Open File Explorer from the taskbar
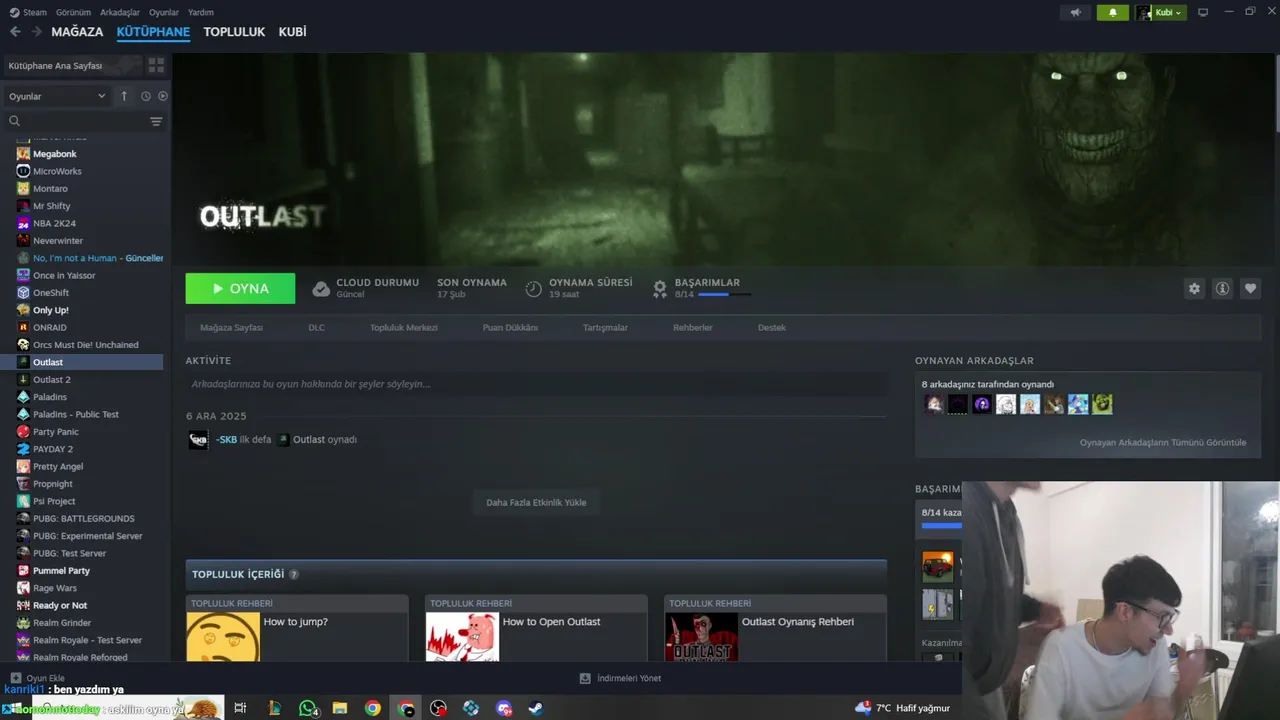Screen dimensions: 1280x720 340,708
